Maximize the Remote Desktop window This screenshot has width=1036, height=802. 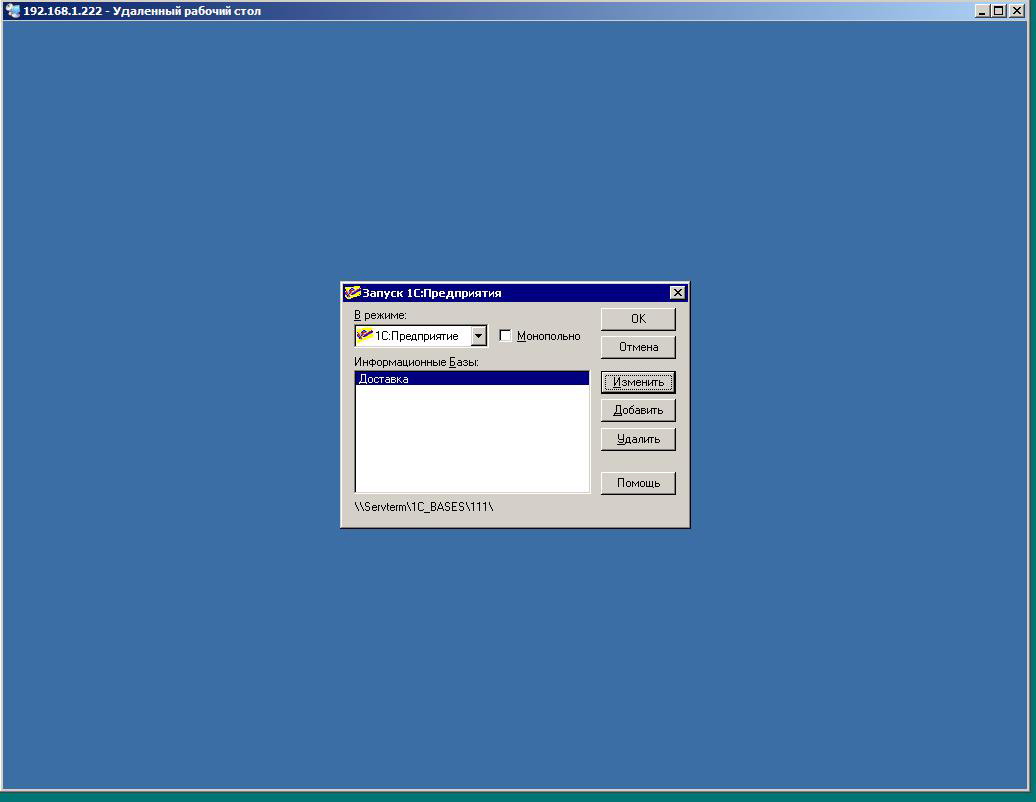pyautogui.click(x=998, y=11)
